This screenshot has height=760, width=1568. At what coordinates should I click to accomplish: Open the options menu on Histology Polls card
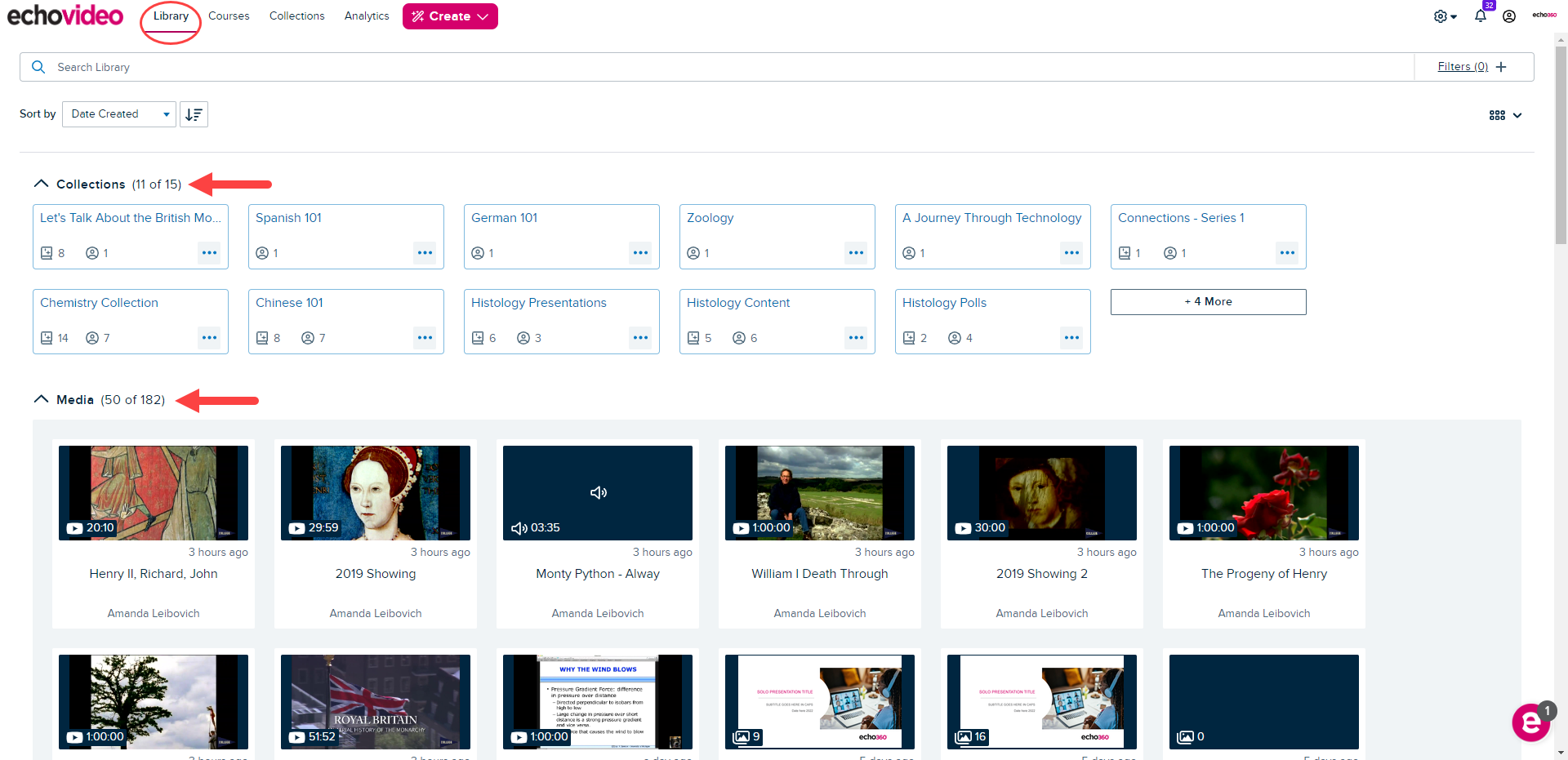1071,337
